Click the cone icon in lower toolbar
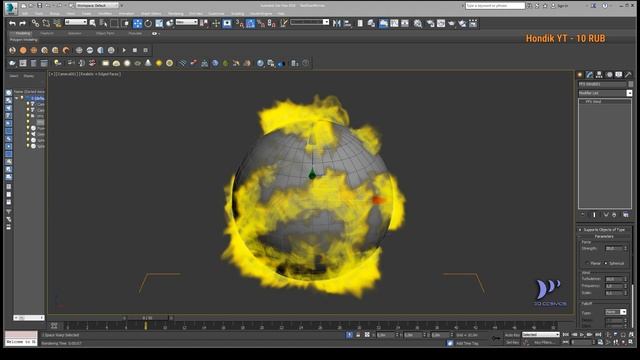640x360 pixels. pyautogui.click(x=148, y=63)
